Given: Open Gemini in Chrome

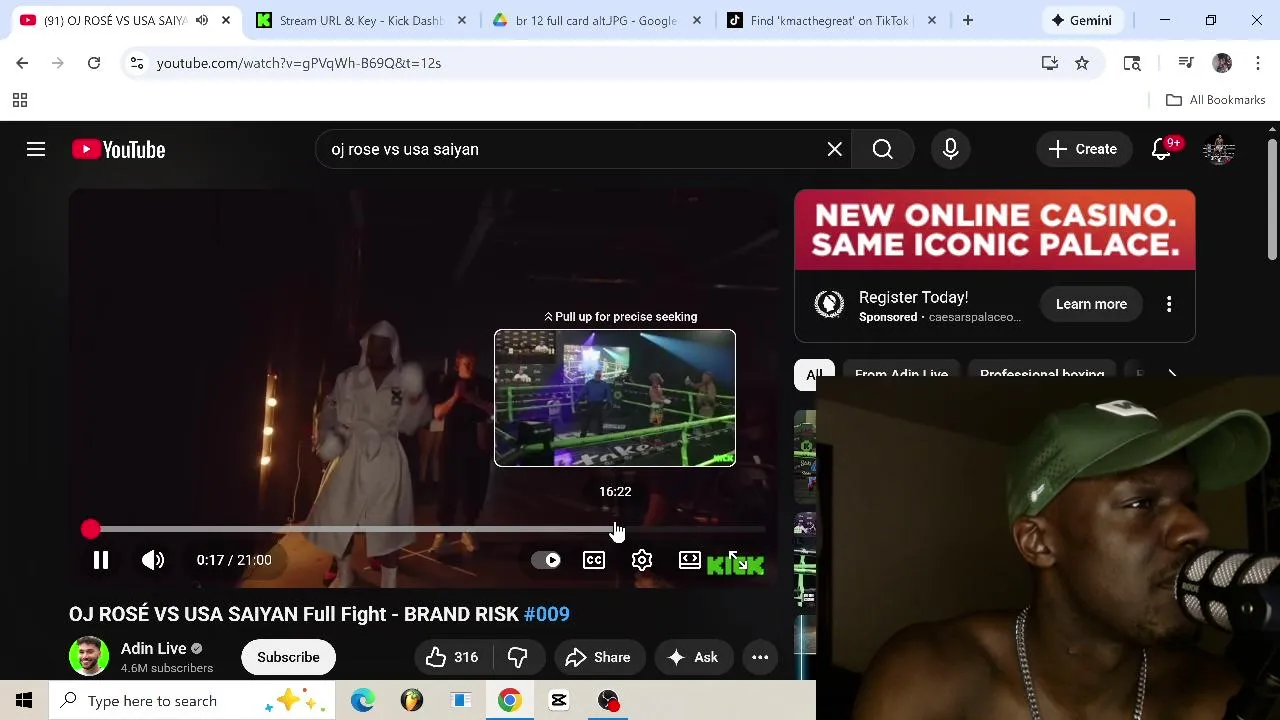Looking at the screenshot, I should 1081,20.
